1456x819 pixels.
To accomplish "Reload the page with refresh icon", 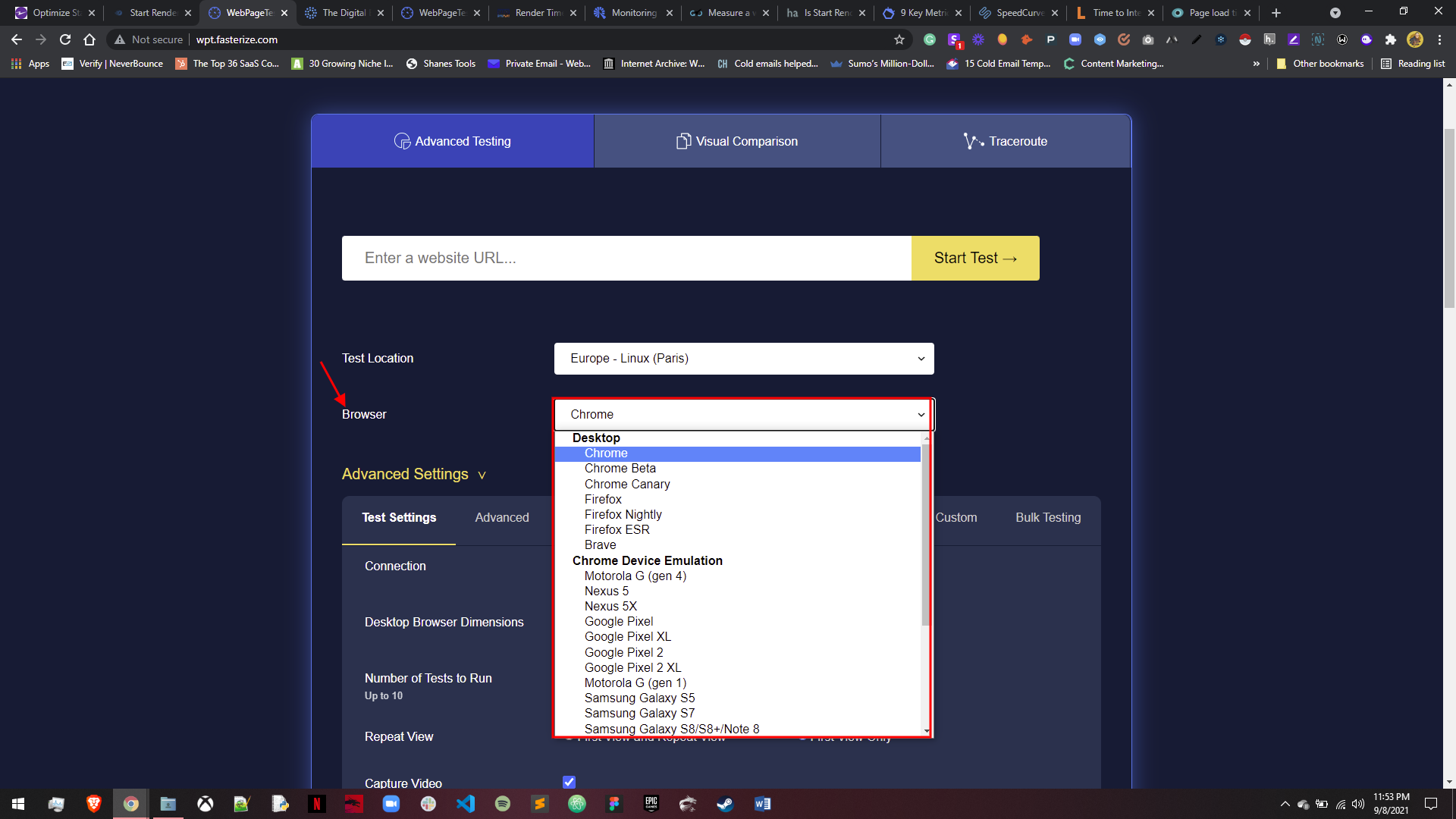I will pyautogui.click(x=65, y=39).
